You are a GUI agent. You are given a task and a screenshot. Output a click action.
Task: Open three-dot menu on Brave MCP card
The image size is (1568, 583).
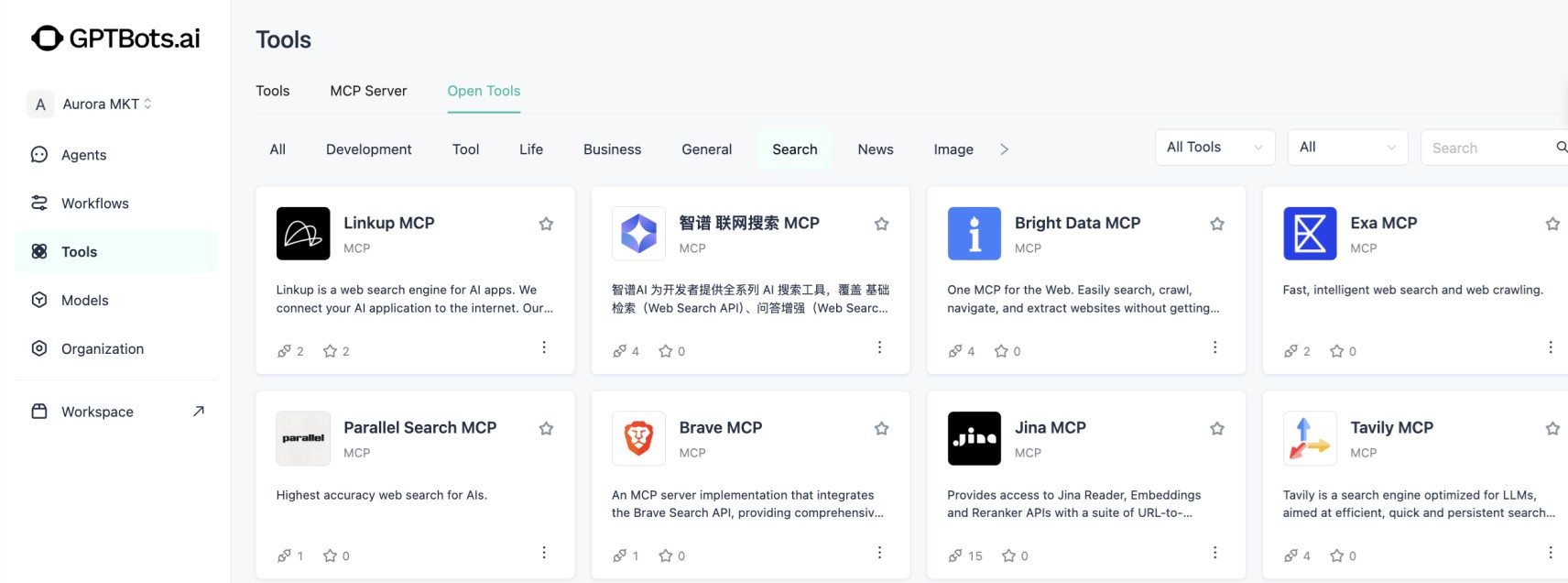(879, 553)
